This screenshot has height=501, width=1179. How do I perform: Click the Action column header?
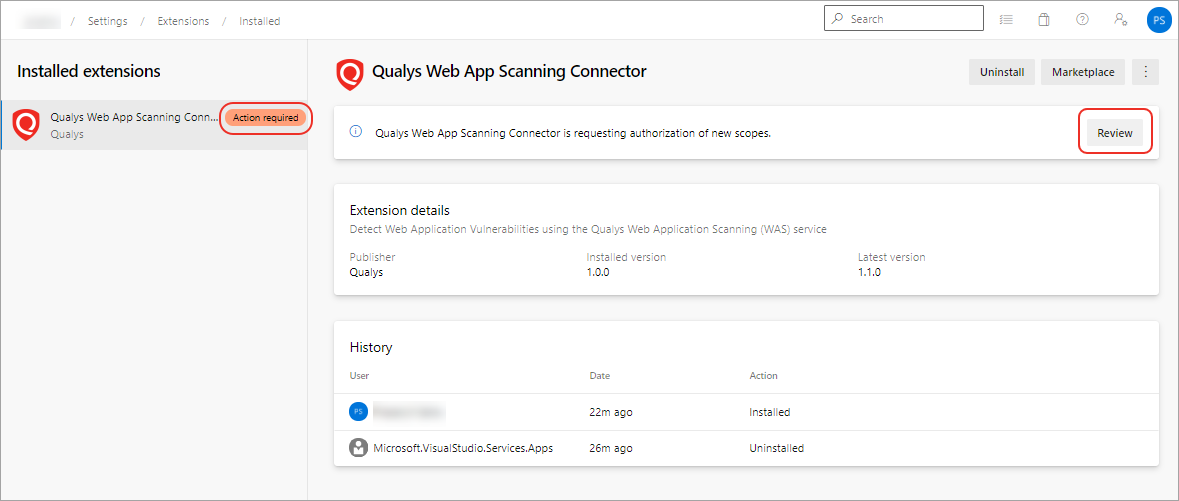(763, 375)
